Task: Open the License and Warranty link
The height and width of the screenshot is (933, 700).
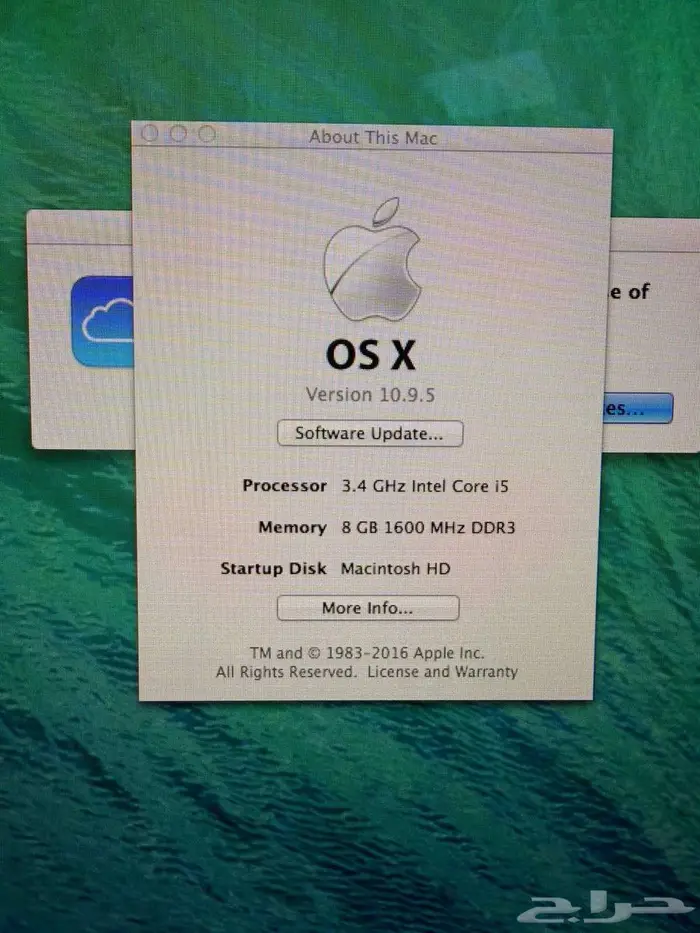Action: click(x=442, y=672)
